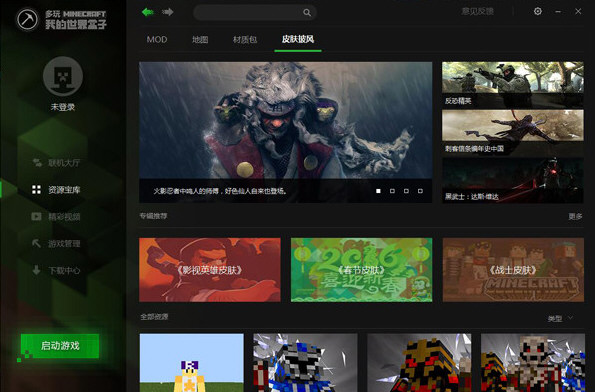Click the banner caption about 自来也
This screenshot has width=595, height=392.
tap(220, 191)
